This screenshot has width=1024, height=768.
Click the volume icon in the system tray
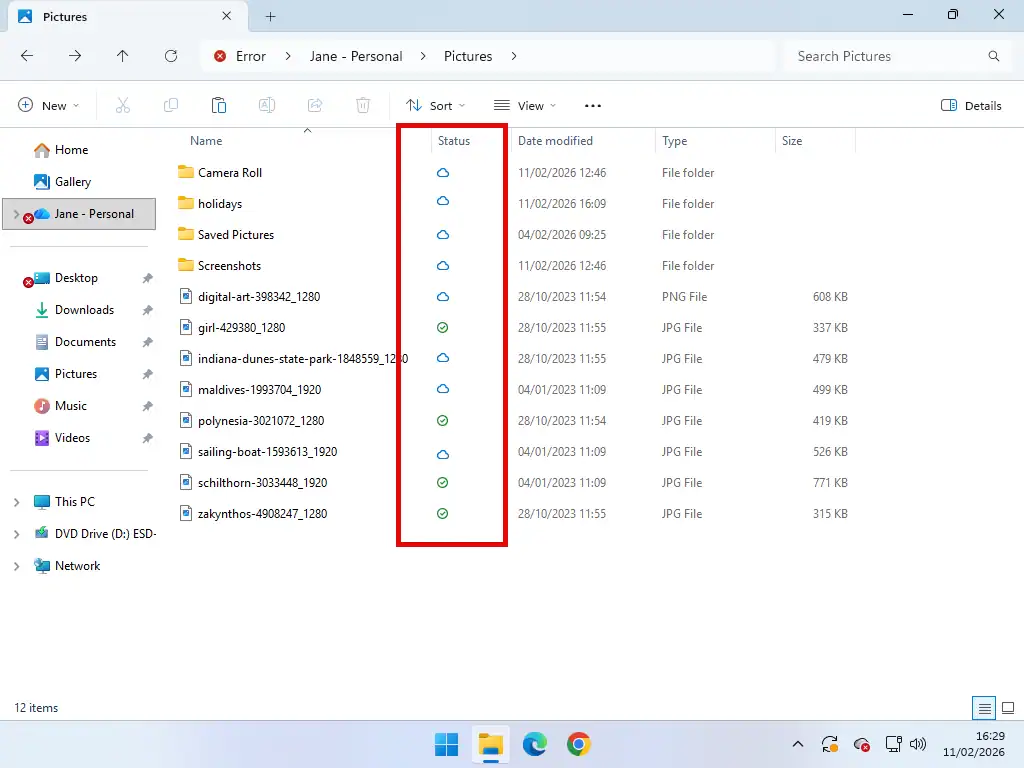(x=918, y=744)
